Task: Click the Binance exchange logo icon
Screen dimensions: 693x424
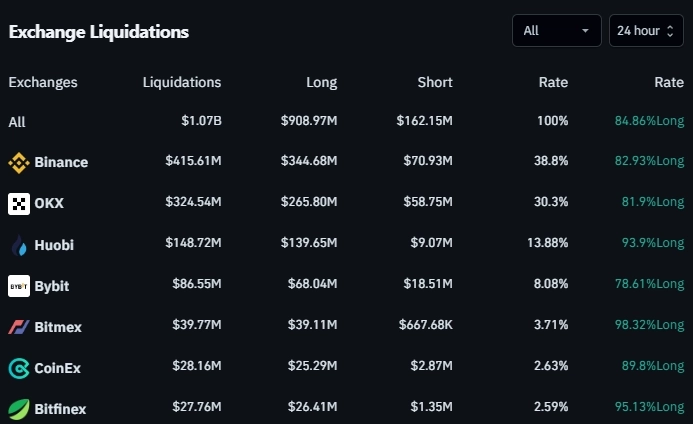Action: [x=19, y=162]
